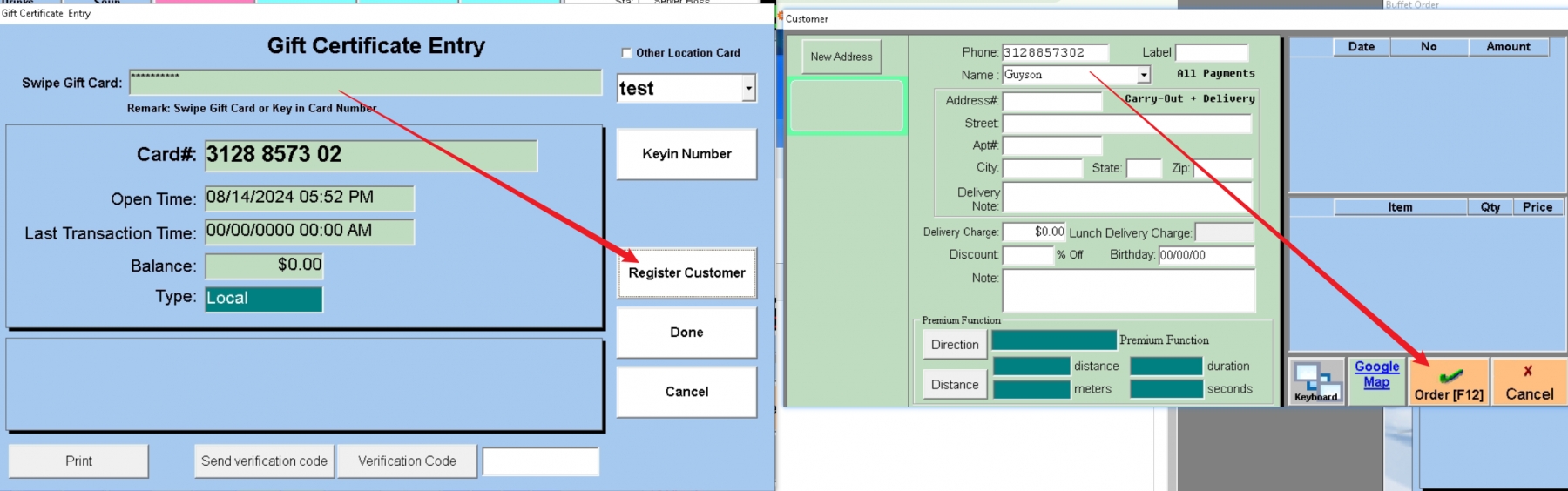Click the Verification Code button
Screen dimensions: 1568x491
[407, 461]
